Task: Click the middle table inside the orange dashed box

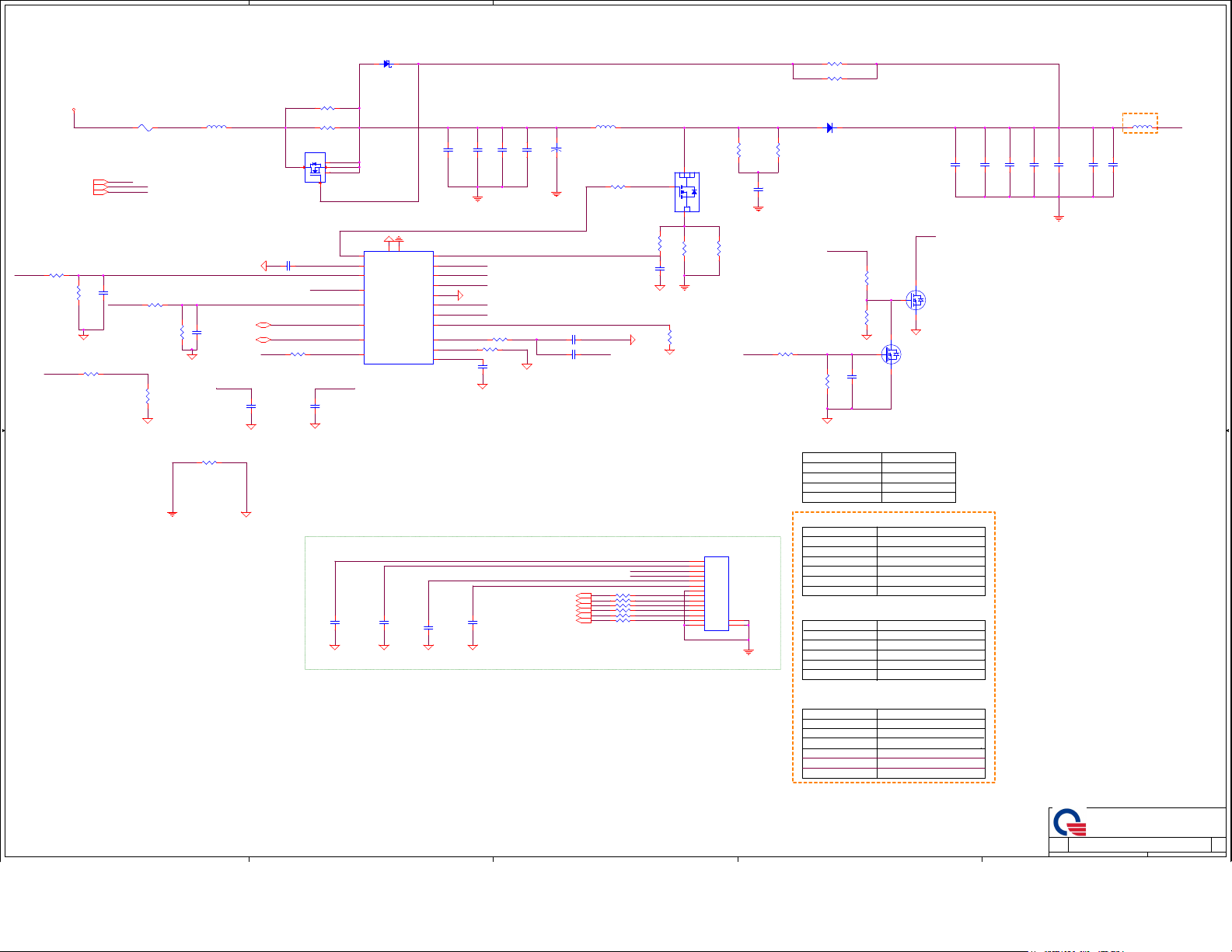Action: pyautogui.click(x=894, y=650)
